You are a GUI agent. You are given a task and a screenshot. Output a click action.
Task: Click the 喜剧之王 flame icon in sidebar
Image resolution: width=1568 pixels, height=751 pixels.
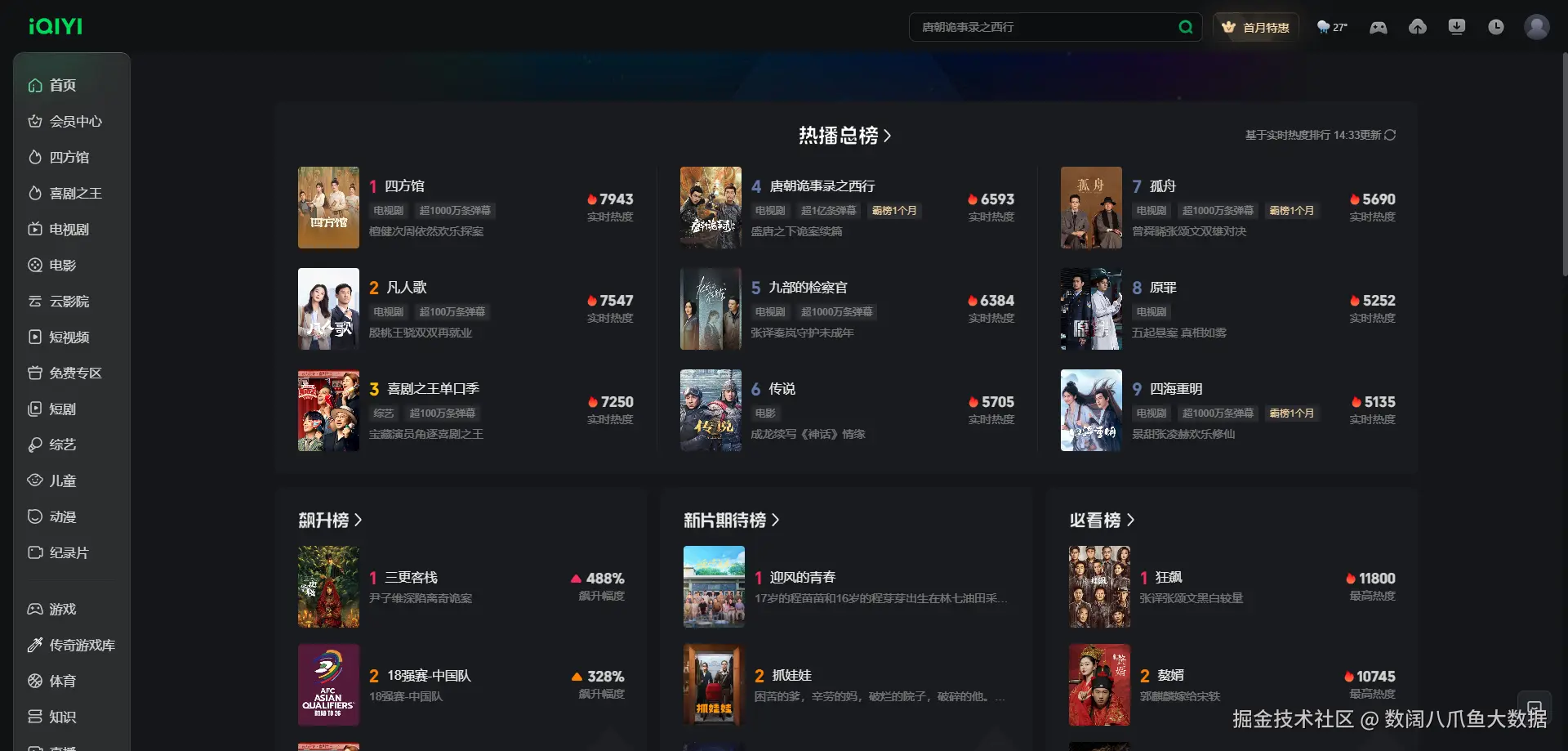pos(35,193)
